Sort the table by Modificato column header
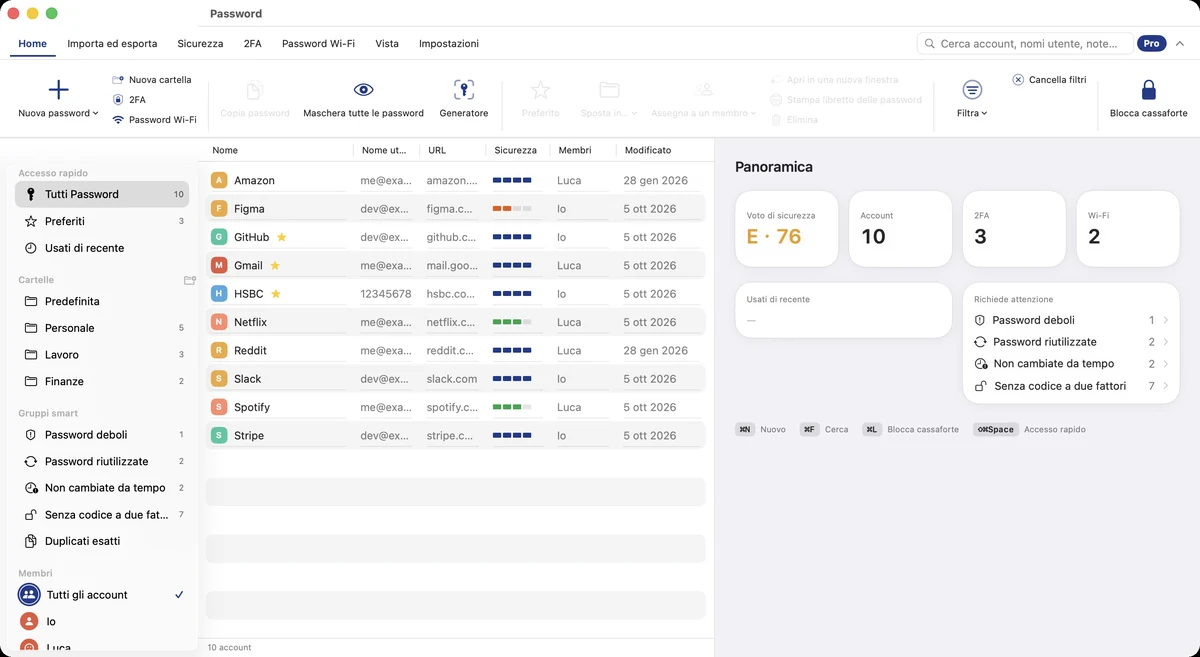The width and height of the screenshot is (1200, 657). pos(648,150)
